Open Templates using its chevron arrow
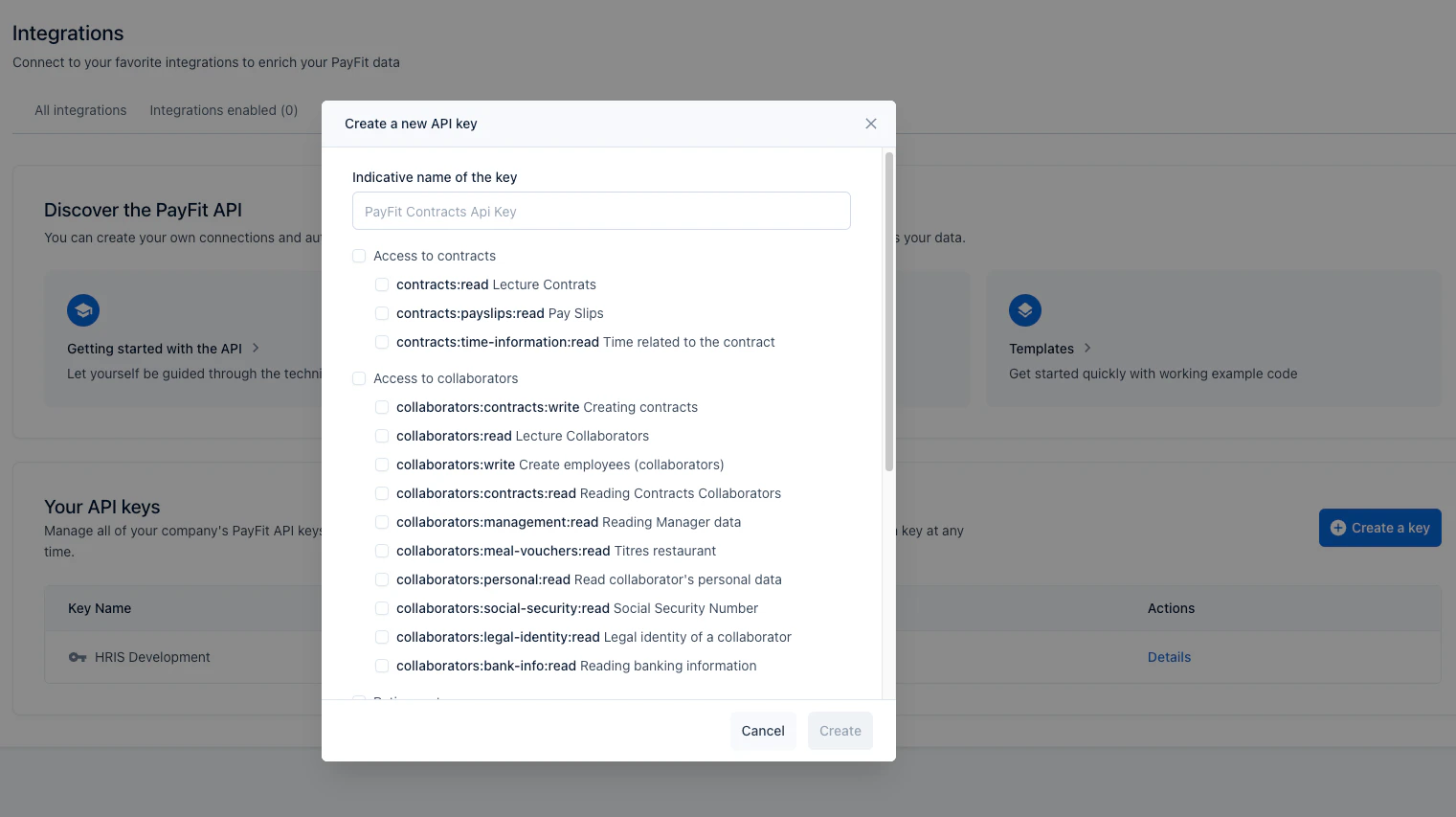 (x=1087, y=348)
